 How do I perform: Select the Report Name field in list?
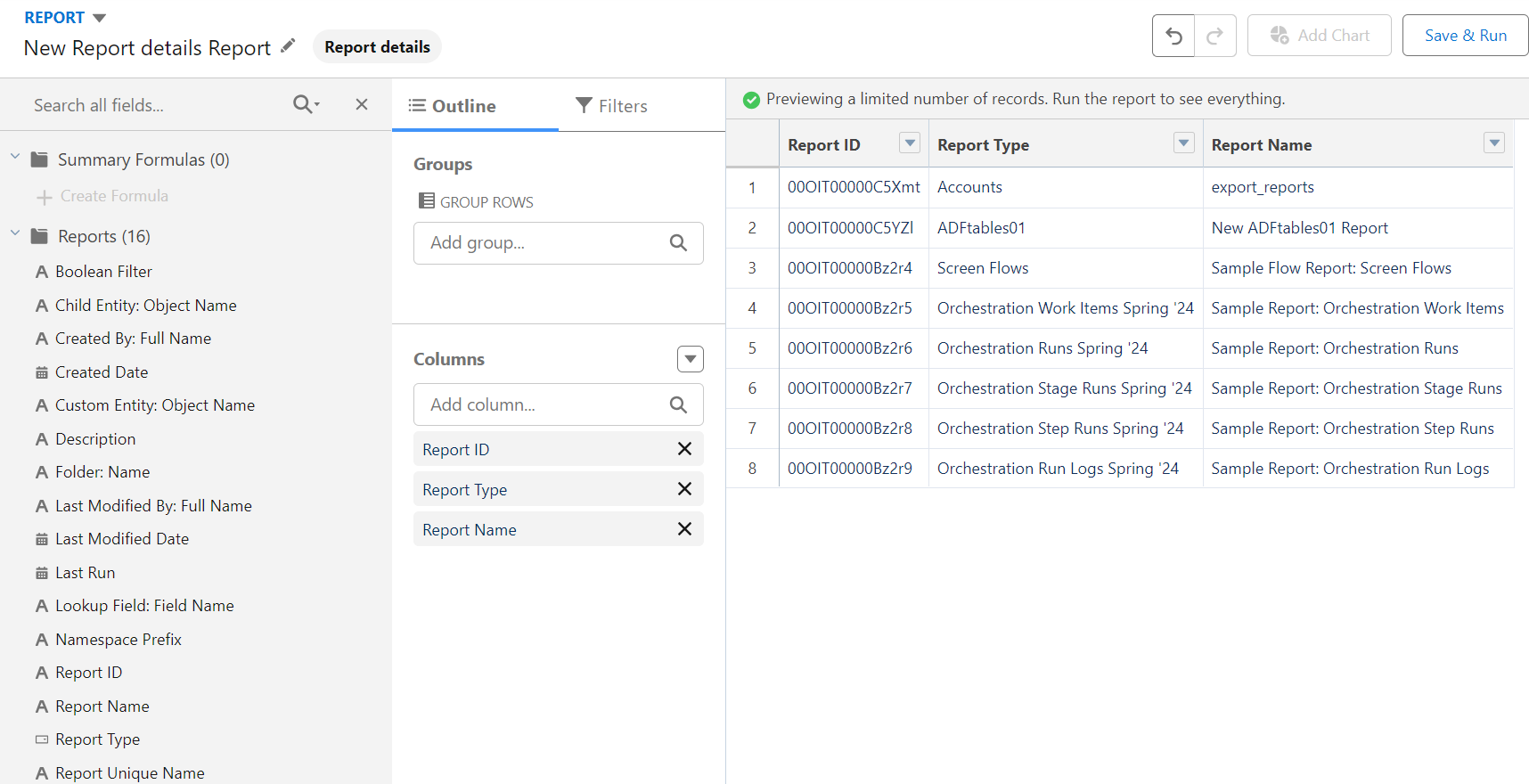click(102, 706)
